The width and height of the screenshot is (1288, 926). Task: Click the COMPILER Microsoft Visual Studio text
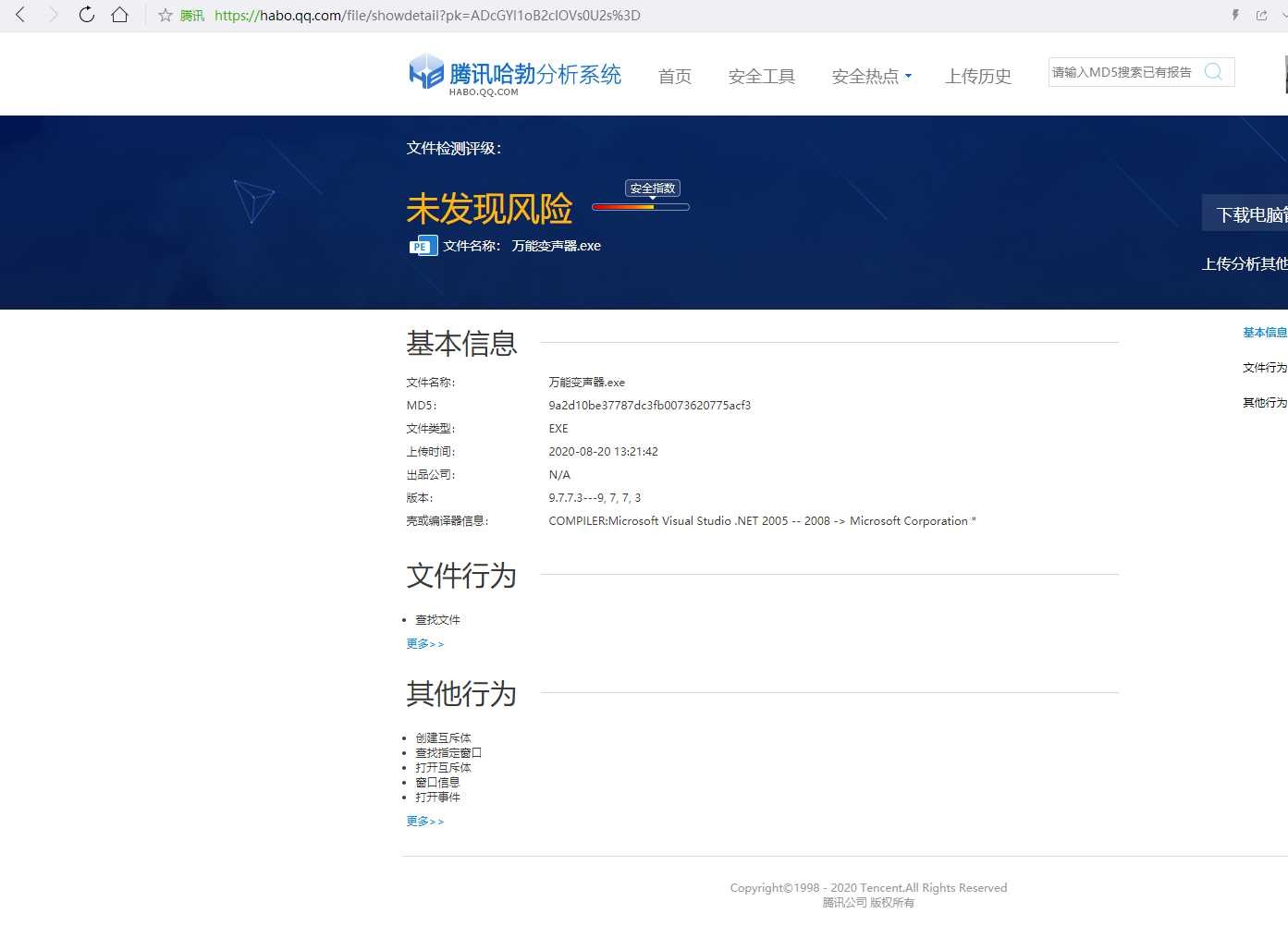pyautogui.click(x=763, y=521)
